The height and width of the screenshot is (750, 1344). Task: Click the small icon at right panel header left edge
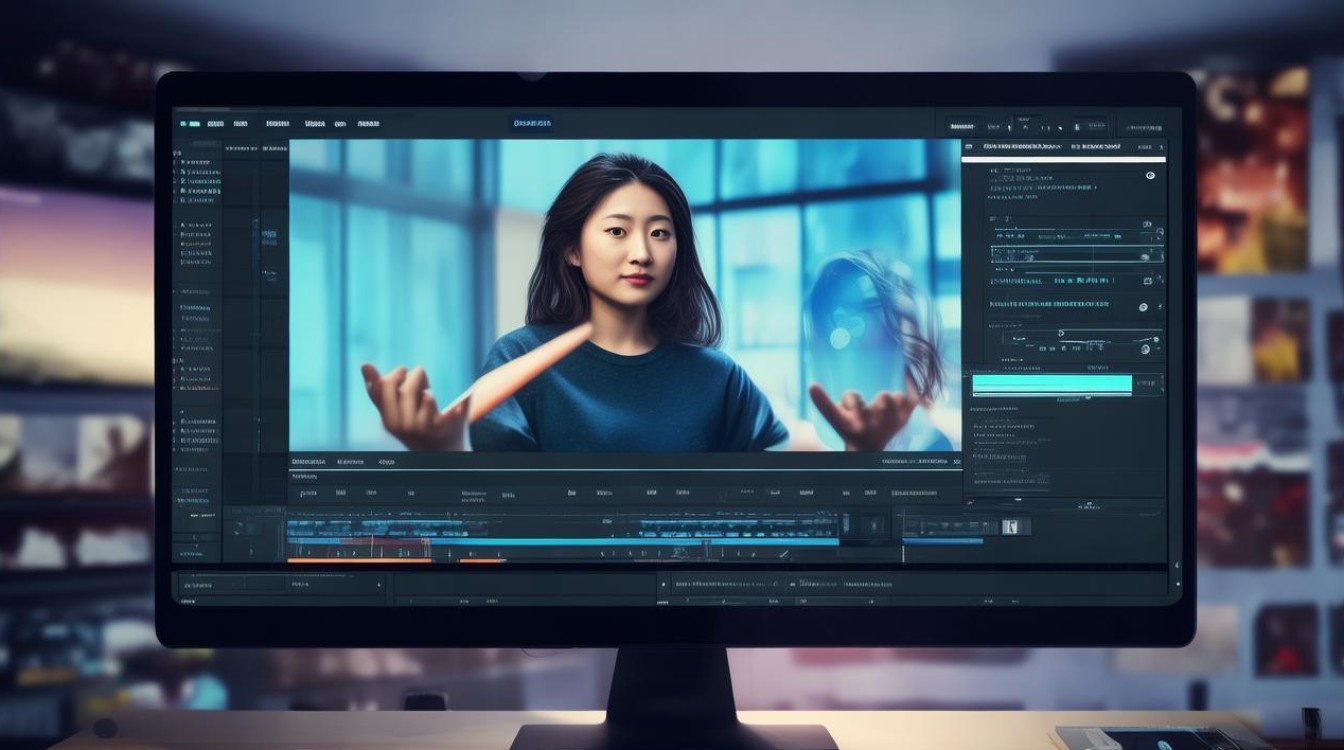[969, 146]
